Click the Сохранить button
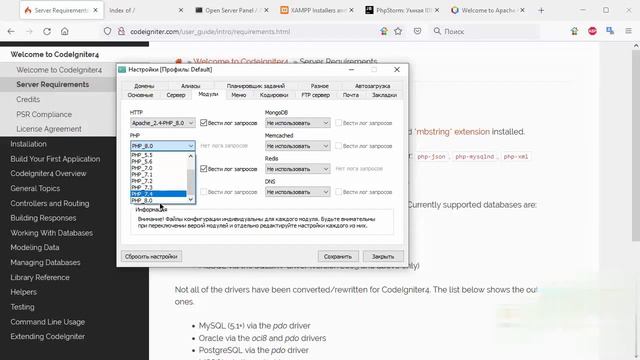The image size is (640, 360). pos(338,257)
